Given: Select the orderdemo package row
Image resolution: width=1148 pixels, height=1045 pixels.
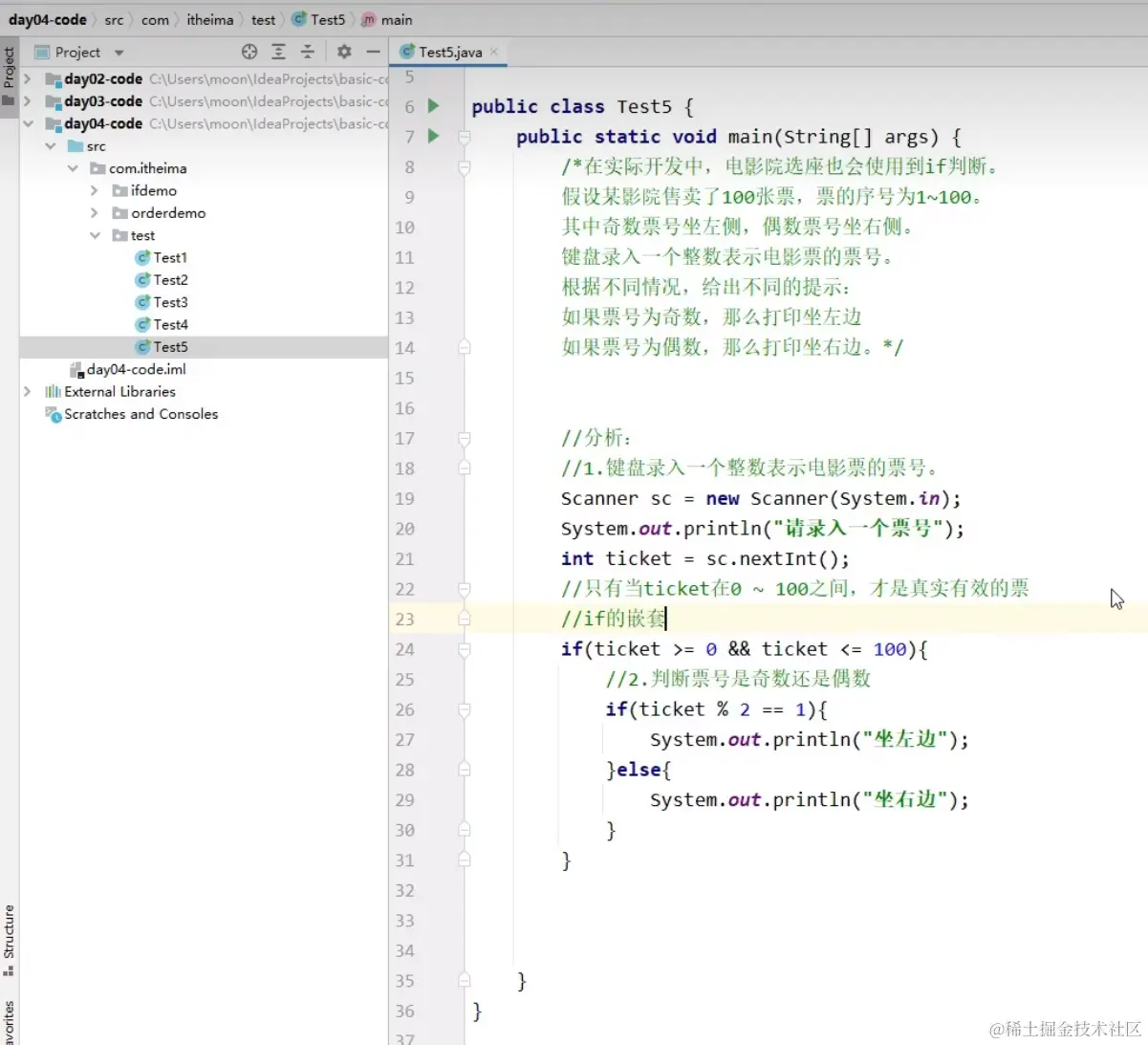Looking at the screenshot, I should [x=204, y=212].
